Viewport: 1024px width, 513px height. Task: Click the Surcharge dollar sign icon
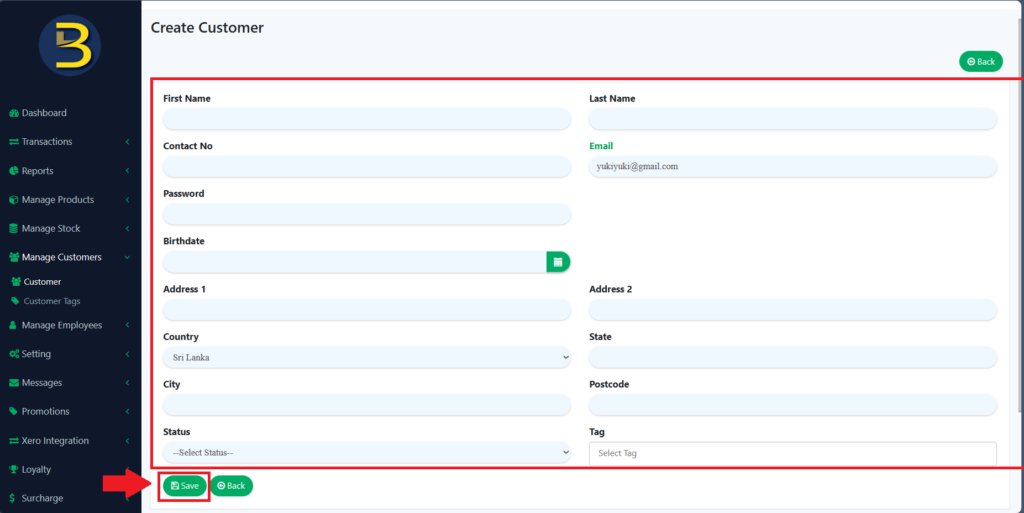(x=11, y=498)
